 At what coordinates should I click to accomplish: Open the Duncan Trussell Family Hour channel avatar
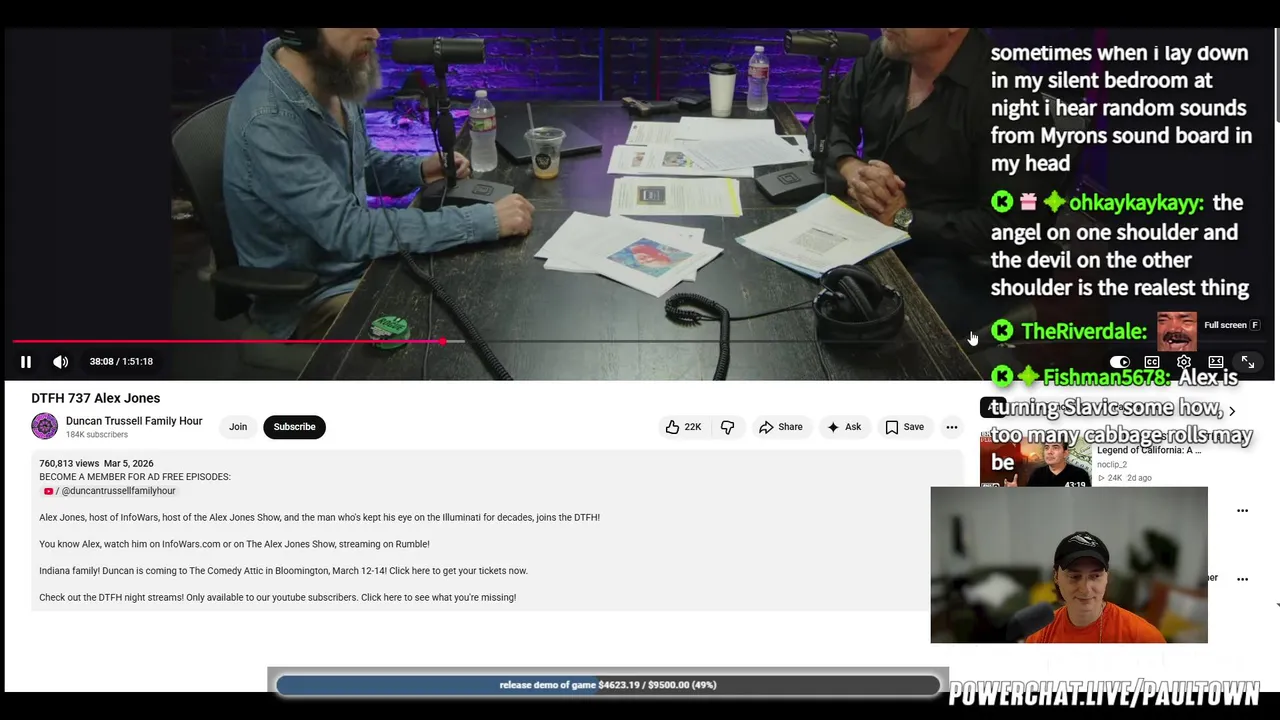pyautogui.click(x=44, y=427)
